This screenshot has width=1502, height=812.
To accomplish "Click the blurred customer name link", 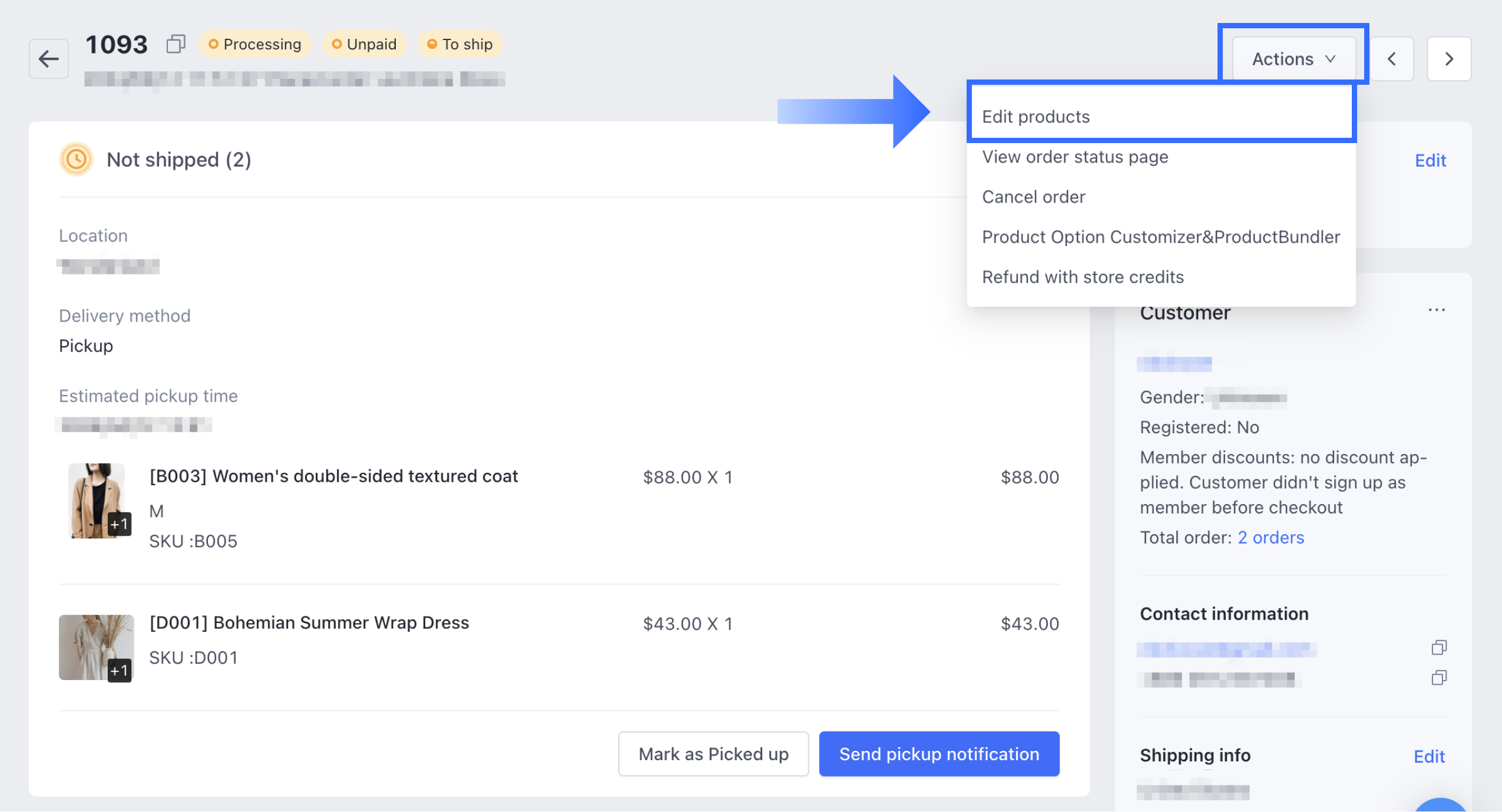I will [1175, 363].
